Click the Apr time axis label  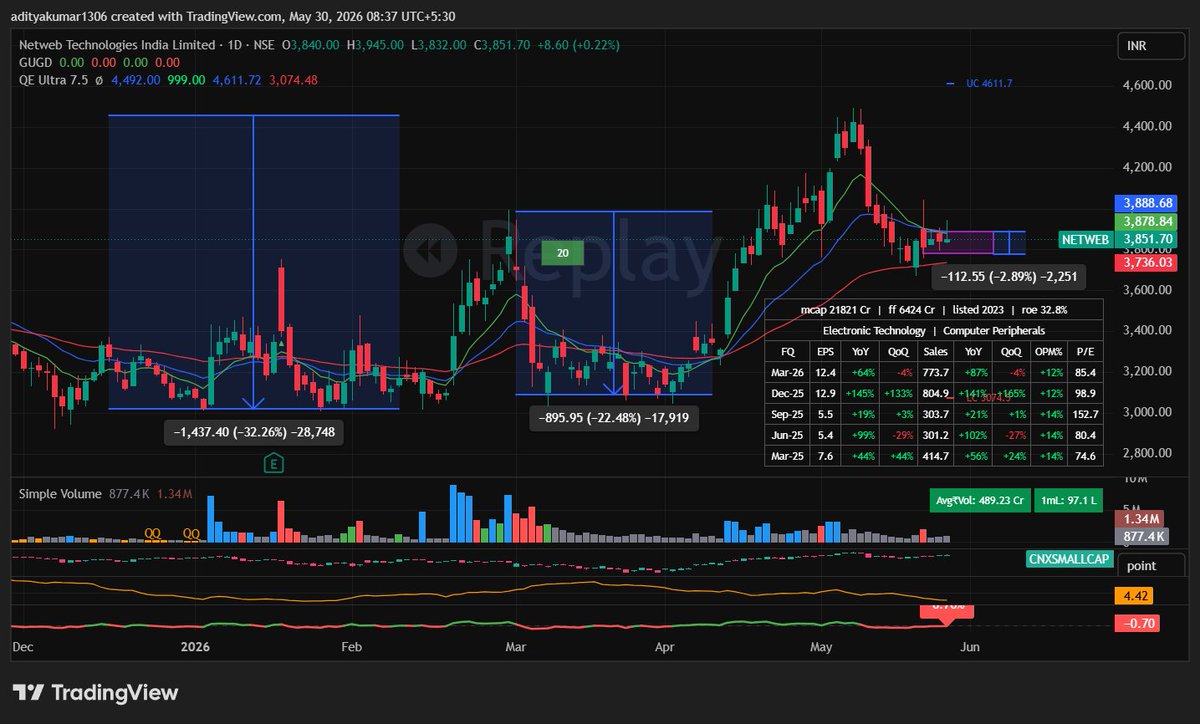coord(665,647)
